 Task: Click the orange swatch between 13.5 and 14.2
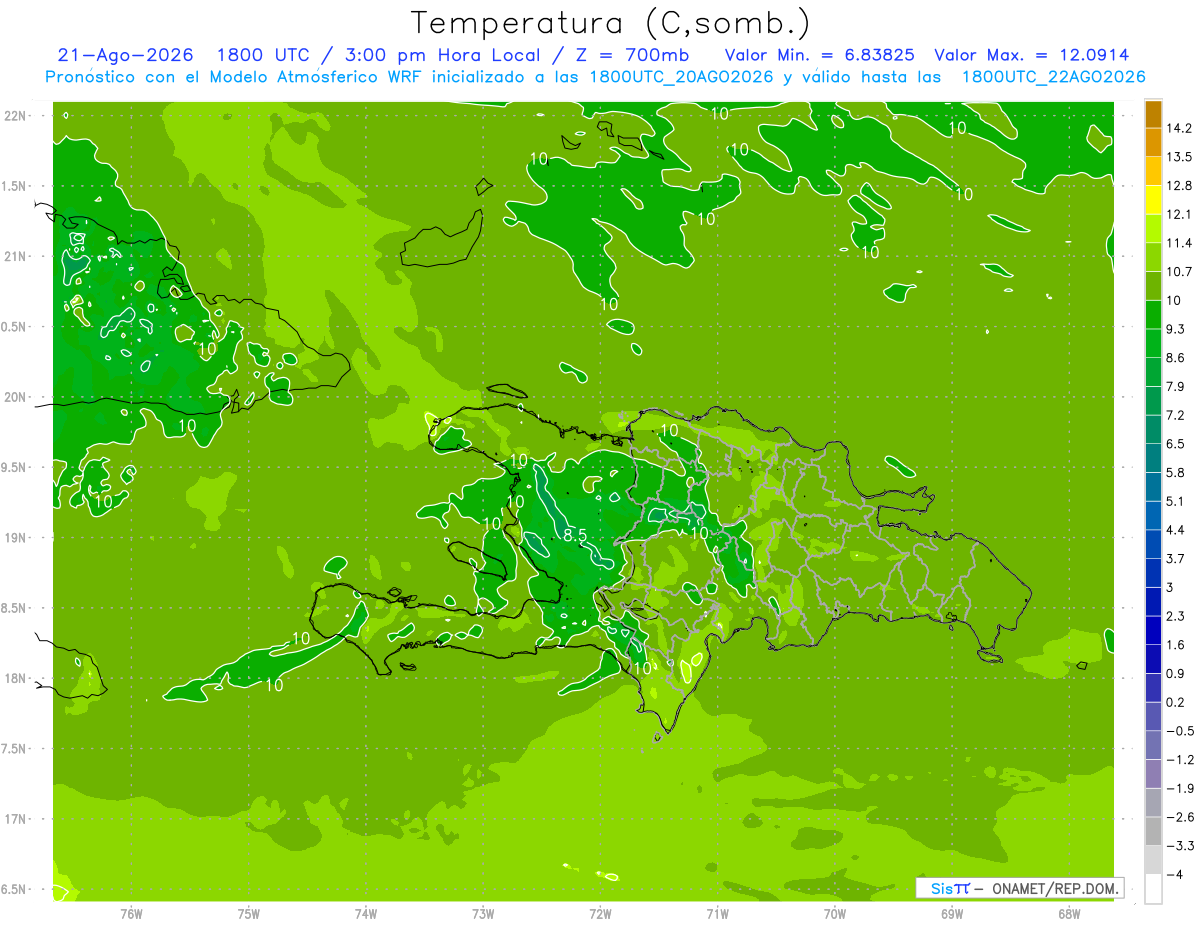1153,142
